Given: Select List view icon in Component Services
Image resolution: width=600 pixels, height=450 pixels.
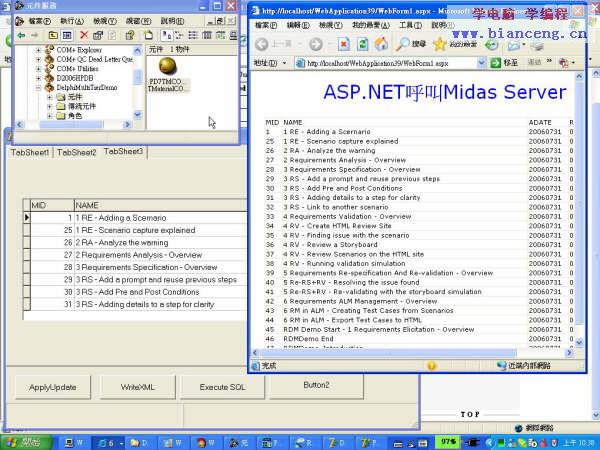Looking at the screenshot, I should [x=193, y=36].
